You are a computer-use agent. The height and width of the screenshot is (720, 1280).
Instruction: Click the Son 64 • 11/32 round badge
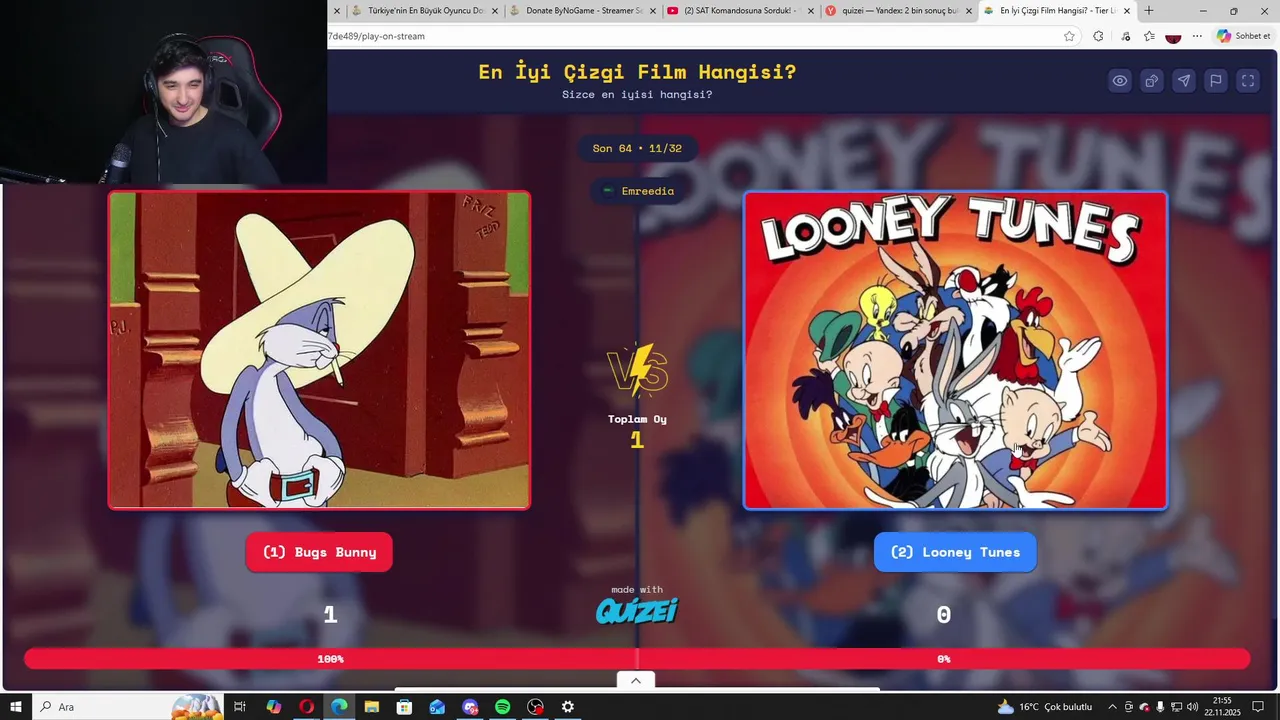tap(637, 148)
